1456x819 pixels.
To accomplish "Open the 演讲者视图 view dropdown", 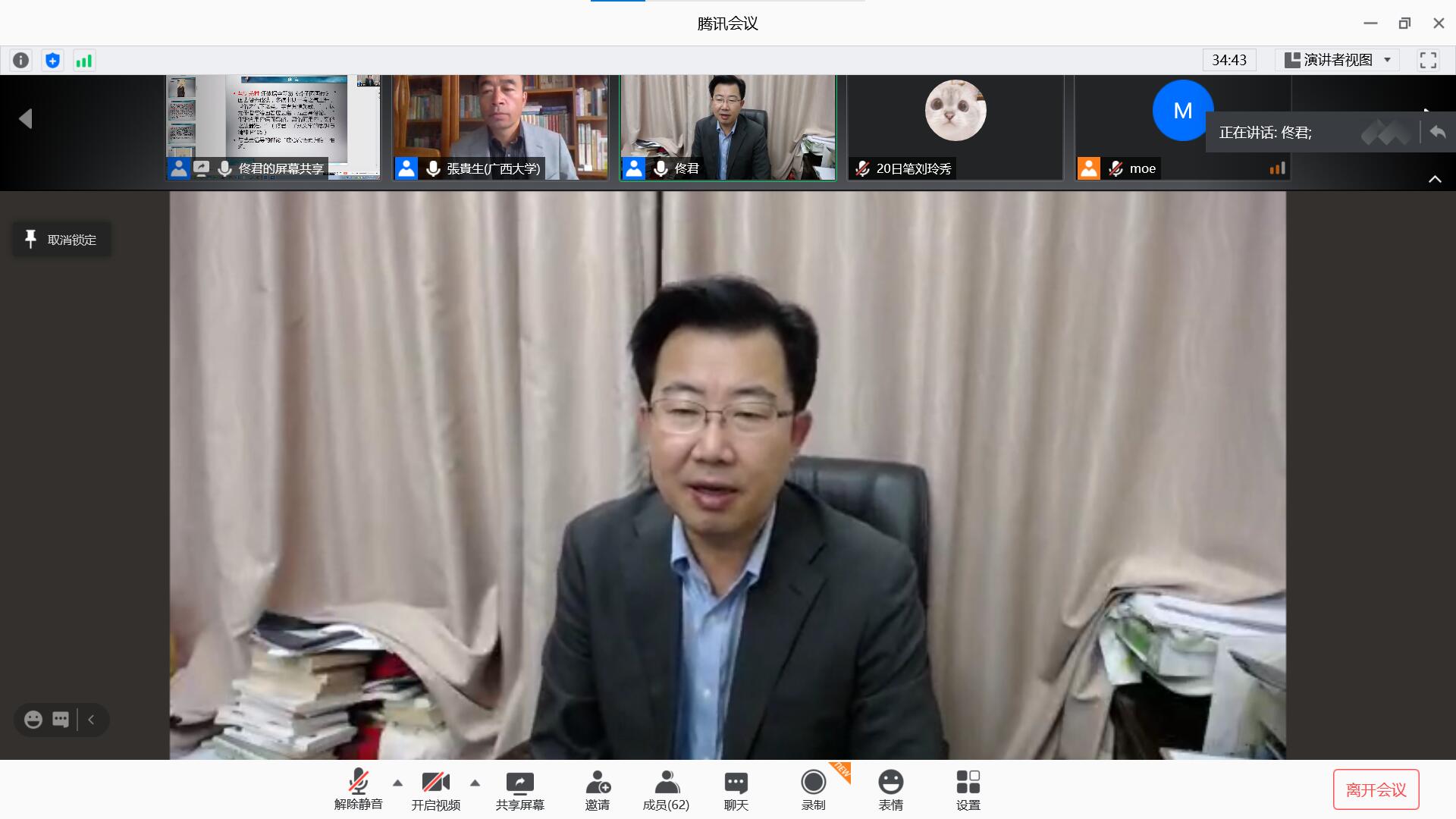I will 1338,60.
